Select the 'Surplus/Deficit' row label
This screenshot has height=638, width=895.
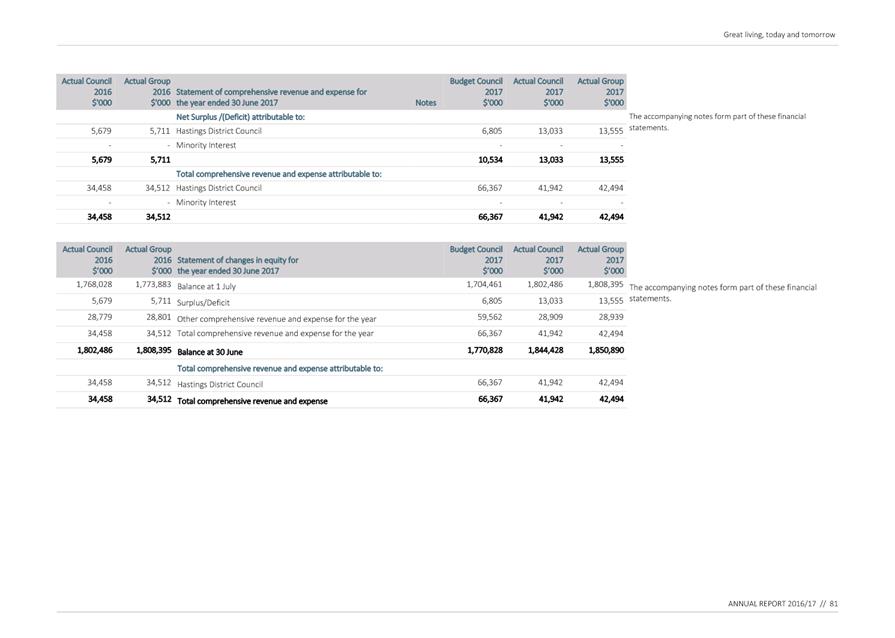[x=203, y=302]
